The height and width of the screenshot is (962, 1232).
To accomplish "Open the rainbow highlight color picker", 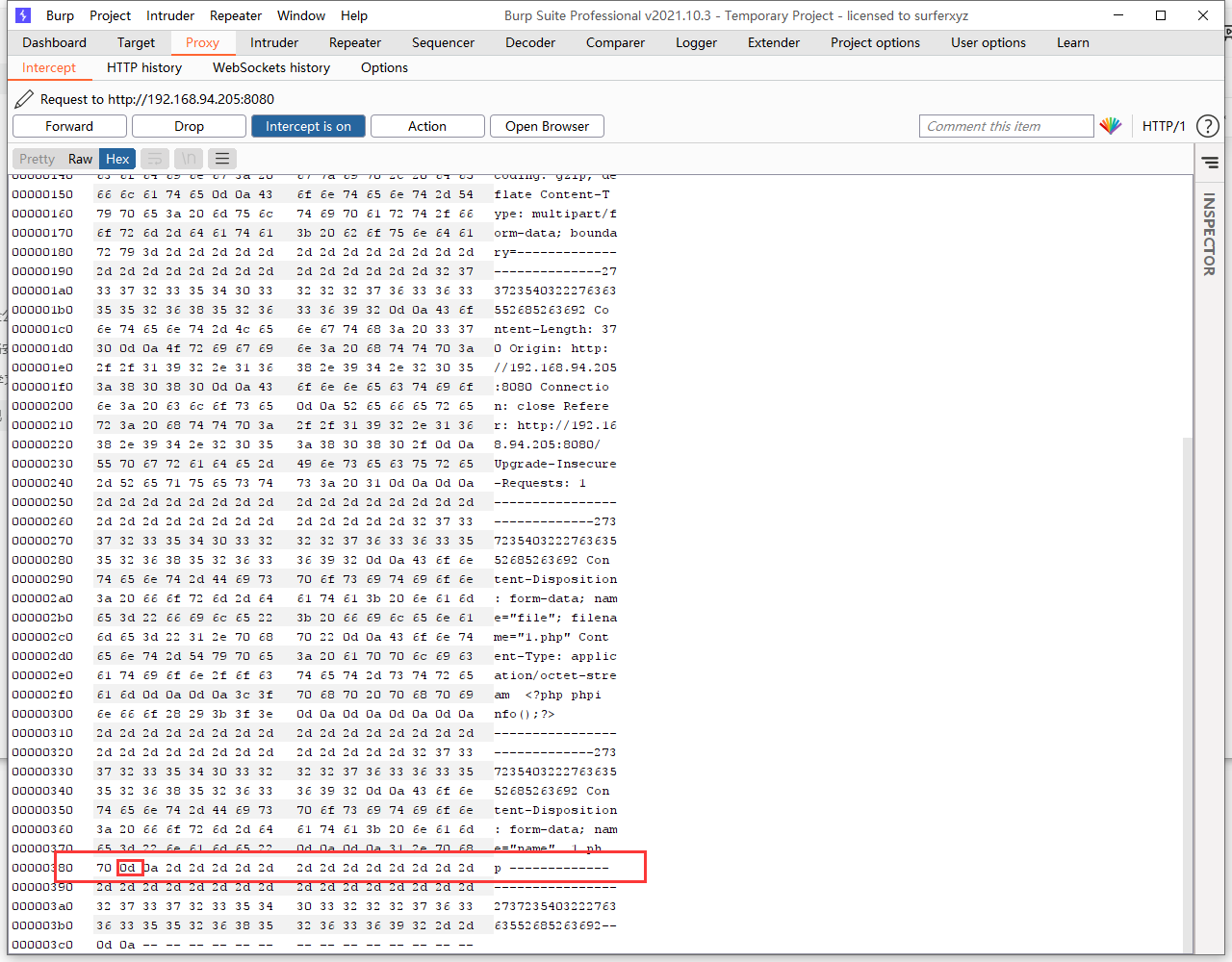I will coord(1111,126).
